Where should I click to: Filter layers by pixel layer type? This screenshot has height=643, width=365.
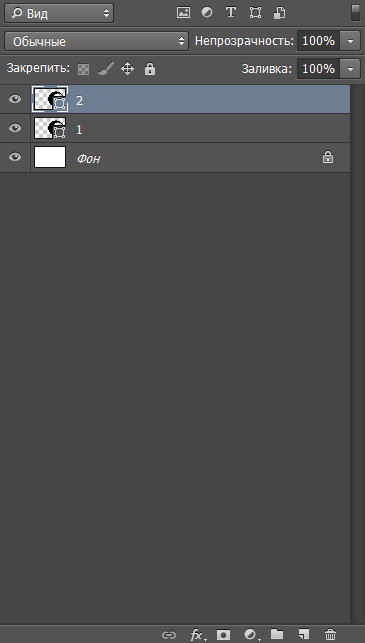(x=183, y=13)
